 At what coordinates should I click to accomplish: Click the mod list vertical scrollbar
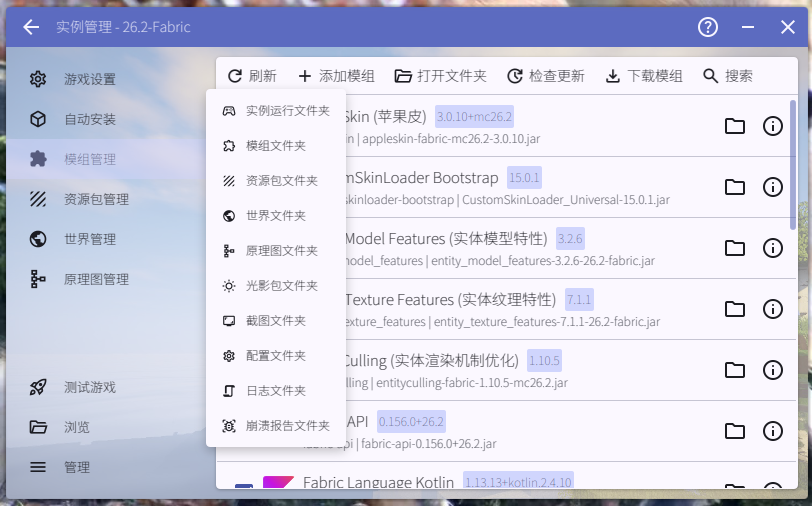click(x=793, y=165)
